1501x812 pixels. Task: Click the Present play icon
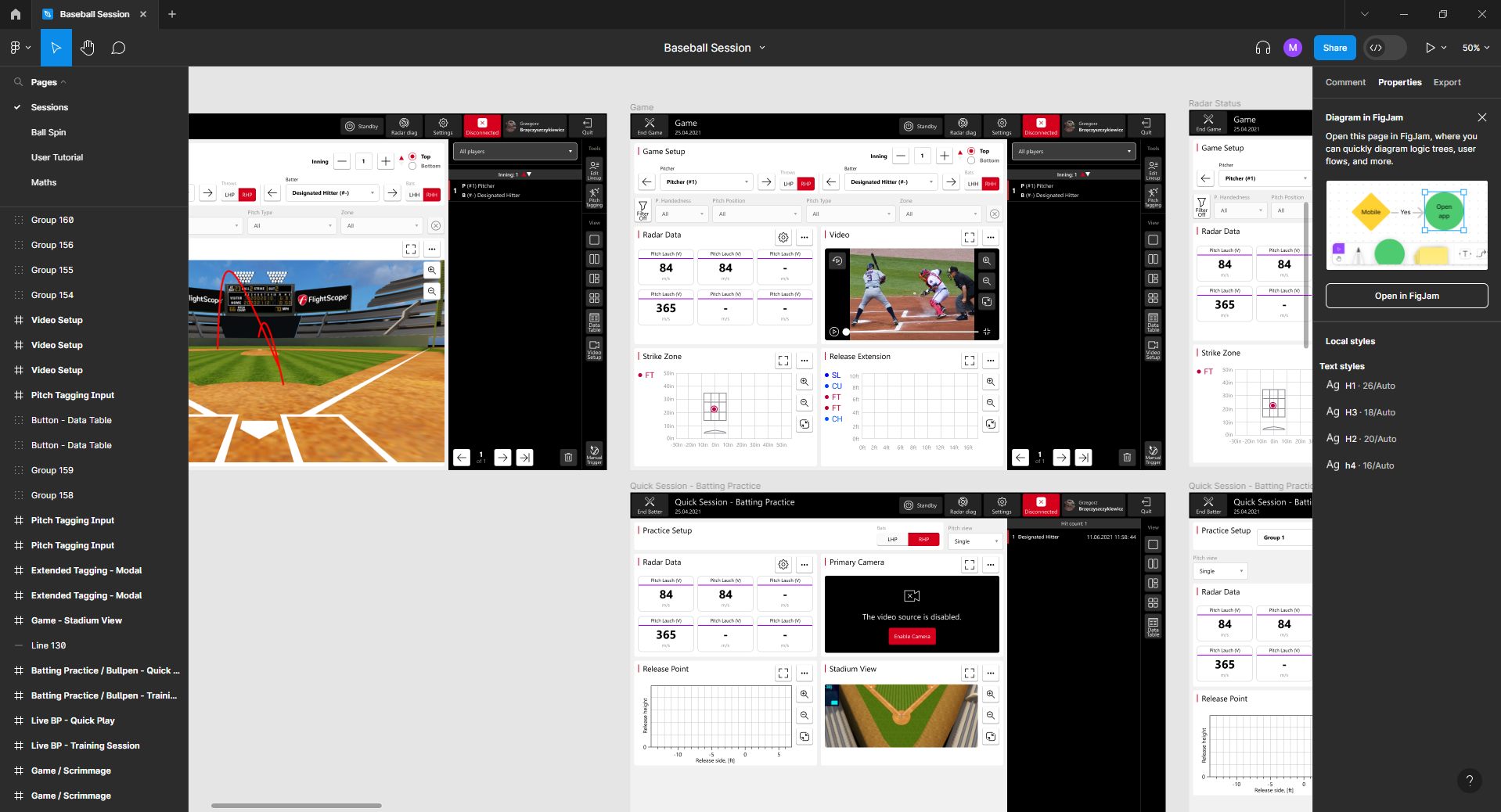pos(1430,48)
